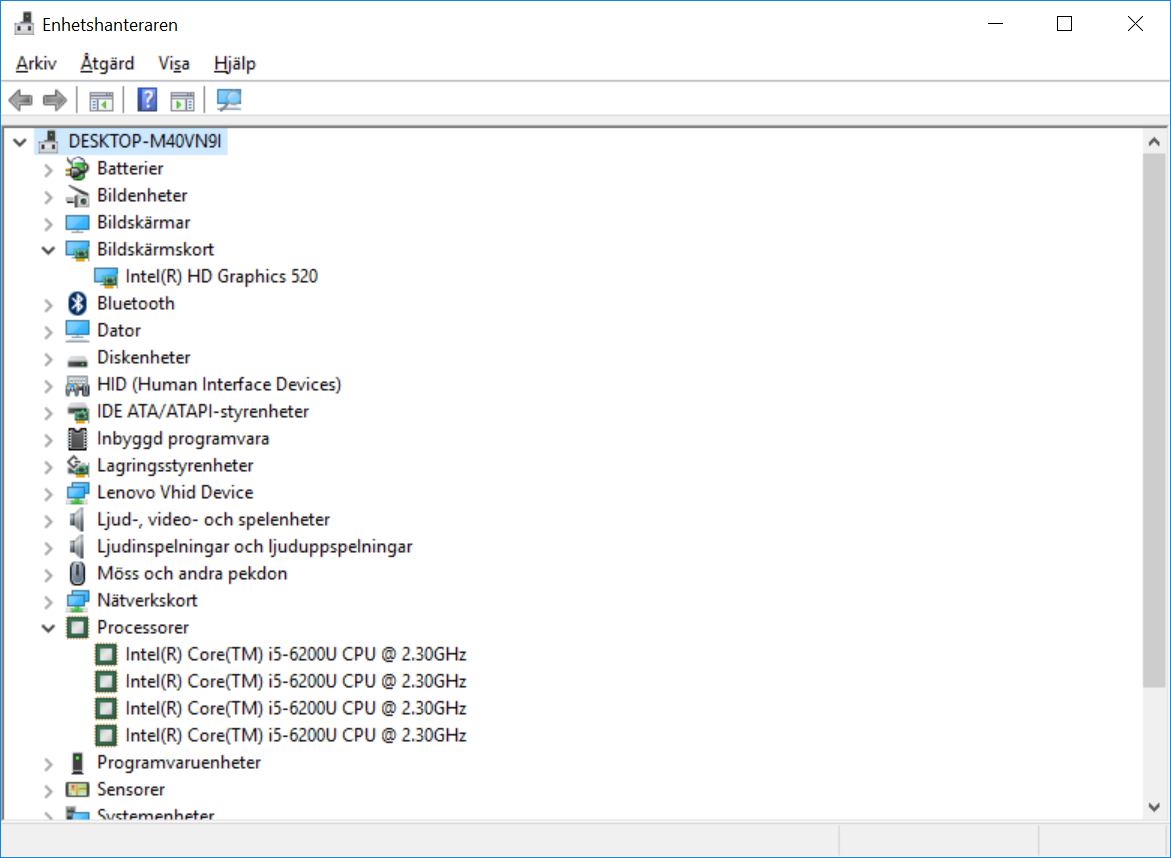Toggle the console tree pane icon
Image resolution: width=1171 pixels, height=858 pixels.
pyautogui.click(x=101, y=99)
